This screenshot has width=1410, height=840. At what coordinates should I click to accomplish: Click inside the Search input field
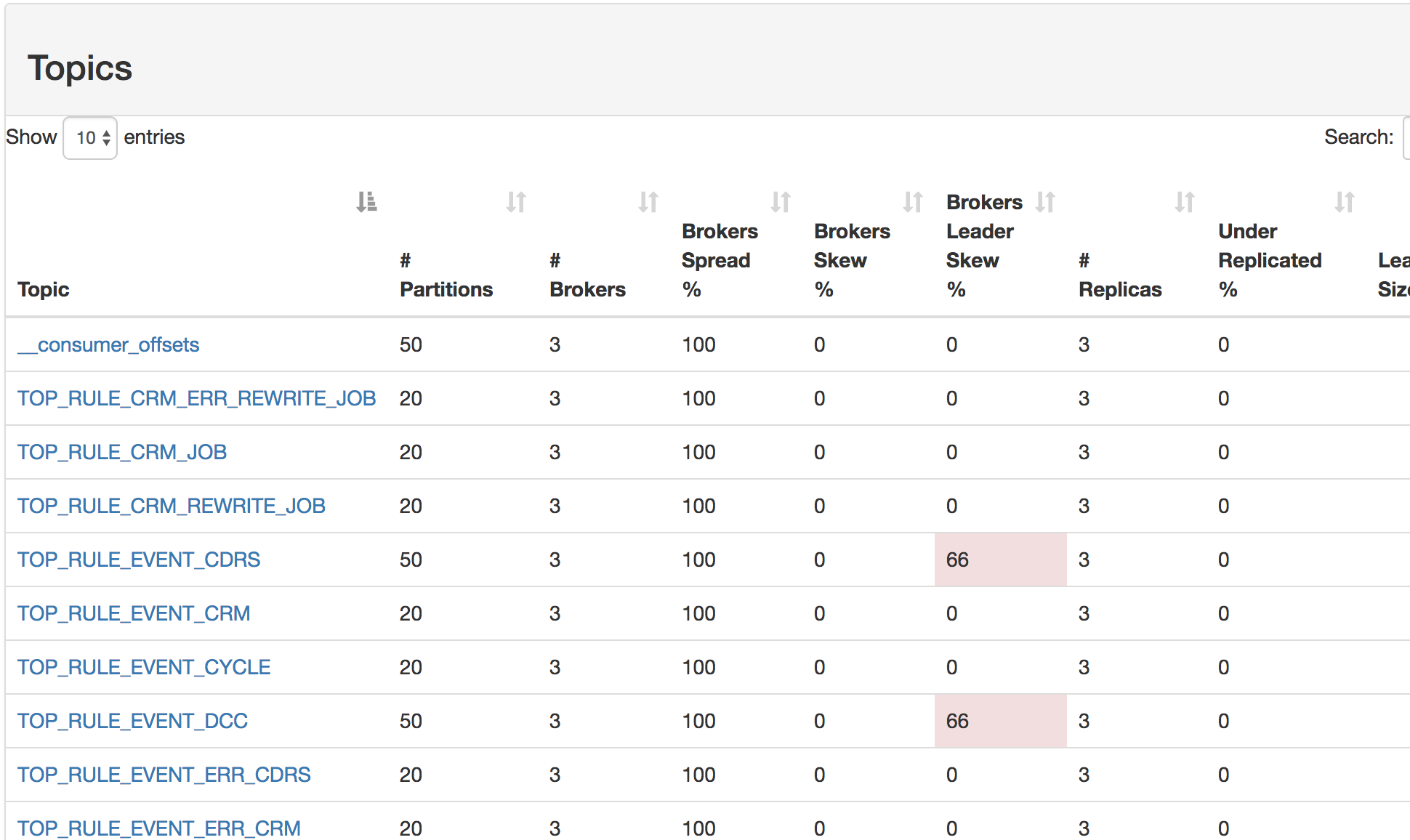pos(1407,137)
